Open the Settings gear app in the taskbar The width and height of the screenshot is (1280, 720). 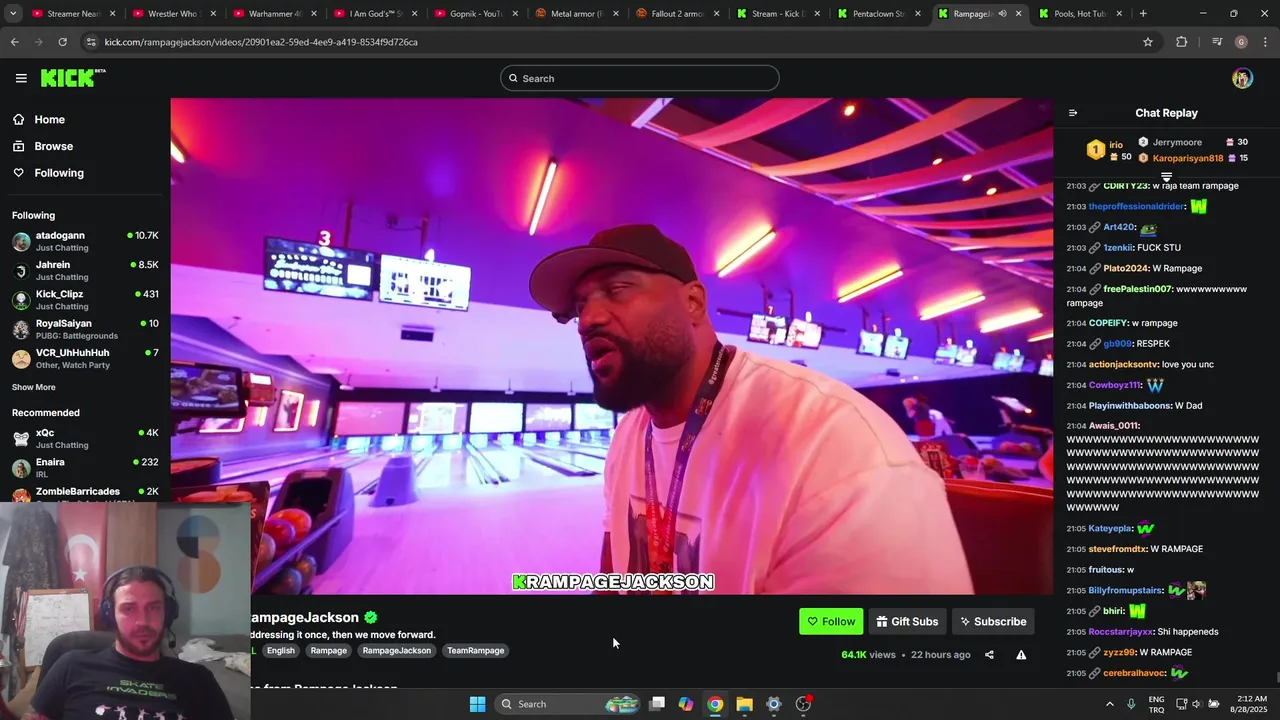coord(773,704)
